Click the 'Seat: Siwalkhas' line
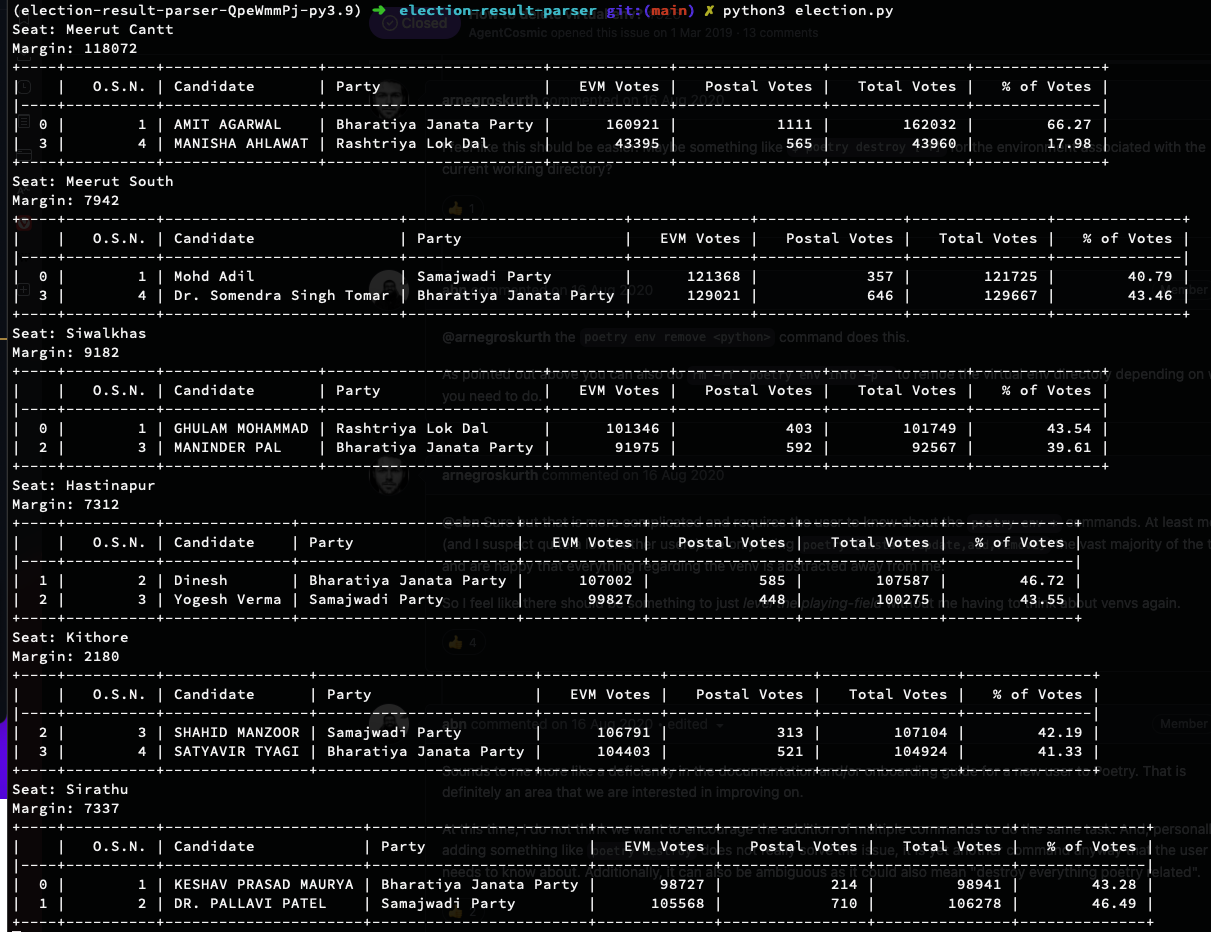The image size is (1211, 932). coord(79,333)
